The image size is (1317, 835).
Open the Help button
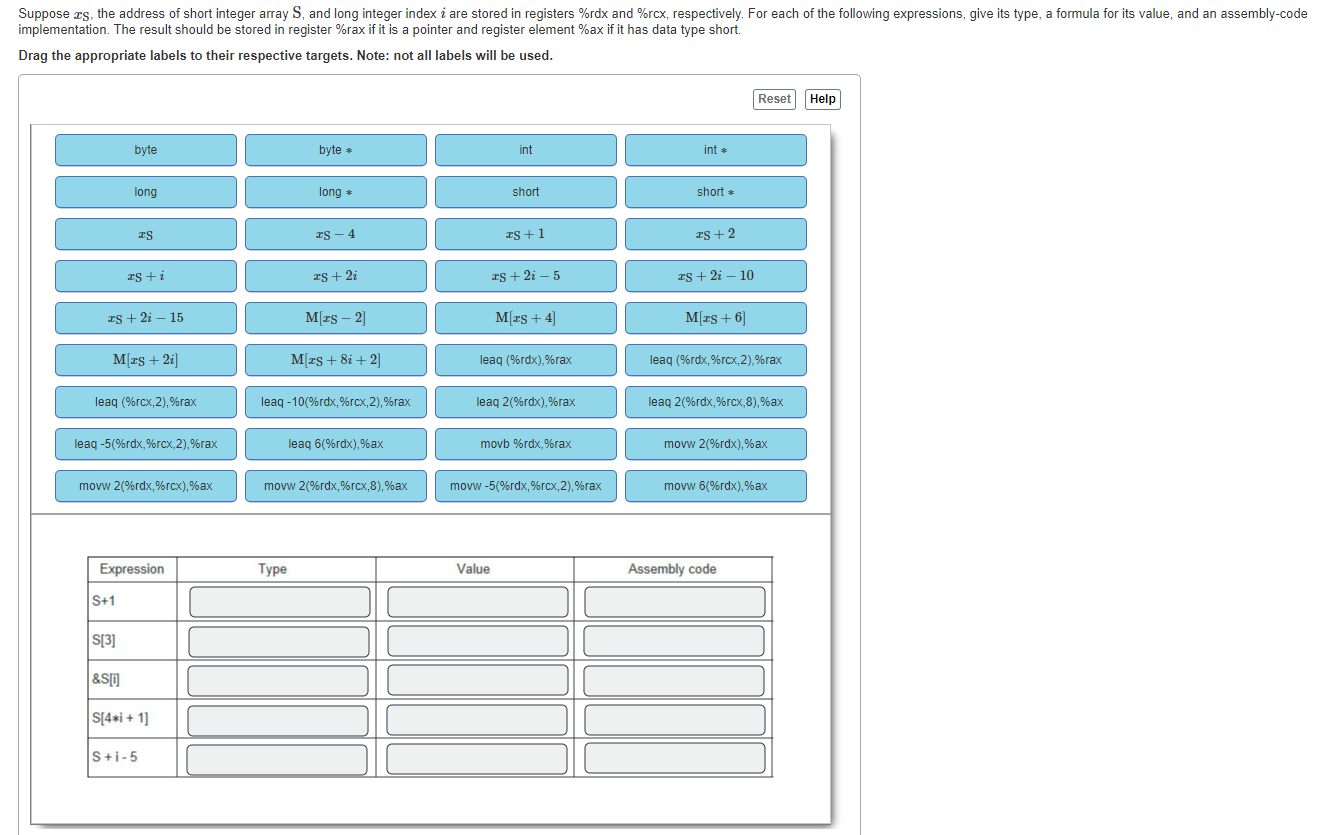822,99
